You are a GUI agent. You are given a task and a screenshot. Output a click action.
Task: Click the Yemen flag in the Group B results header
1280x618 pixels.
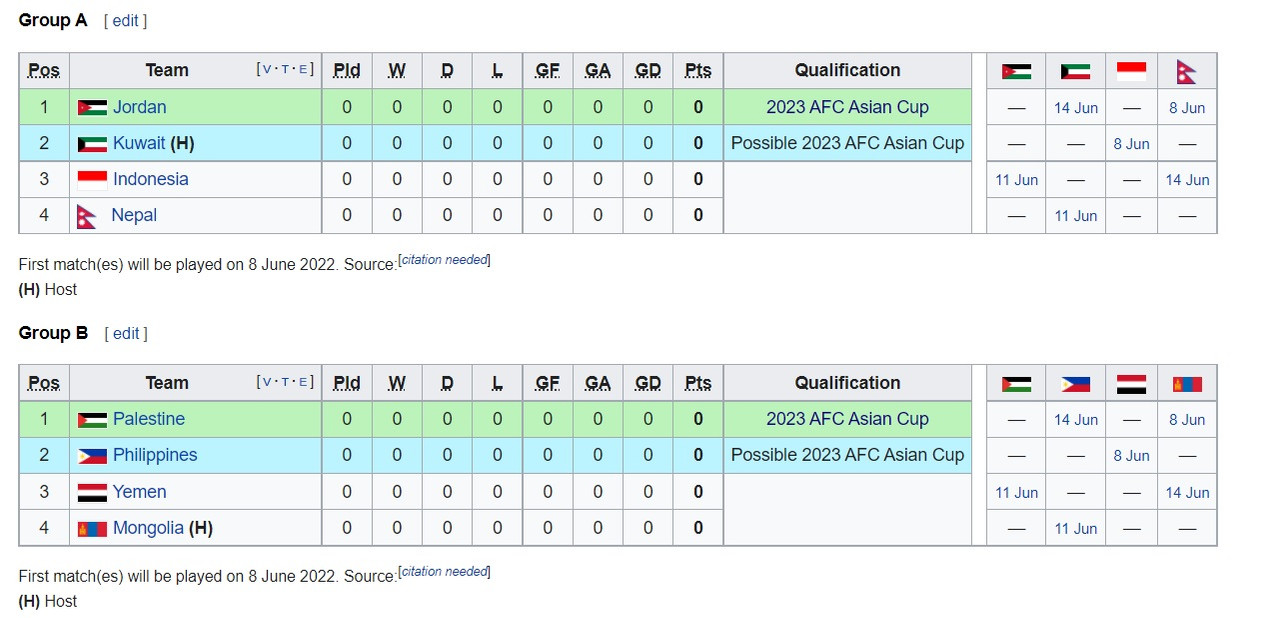(x=1131, y=384)
